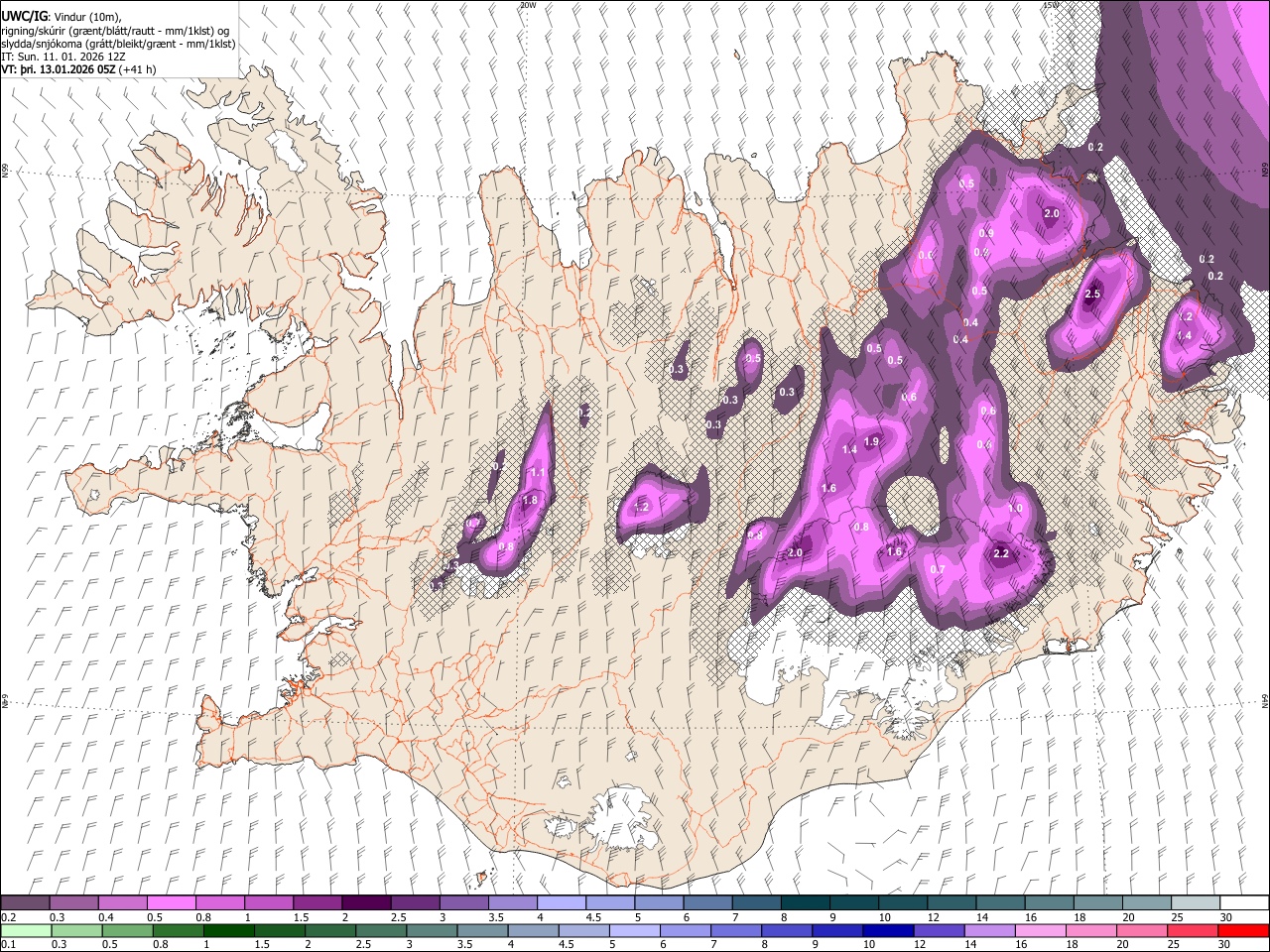The width and height of the screenshot is (1270, 952).
Task: Click the top-row light periwinkle swatch labeled 4
Action: click(560, 902)
